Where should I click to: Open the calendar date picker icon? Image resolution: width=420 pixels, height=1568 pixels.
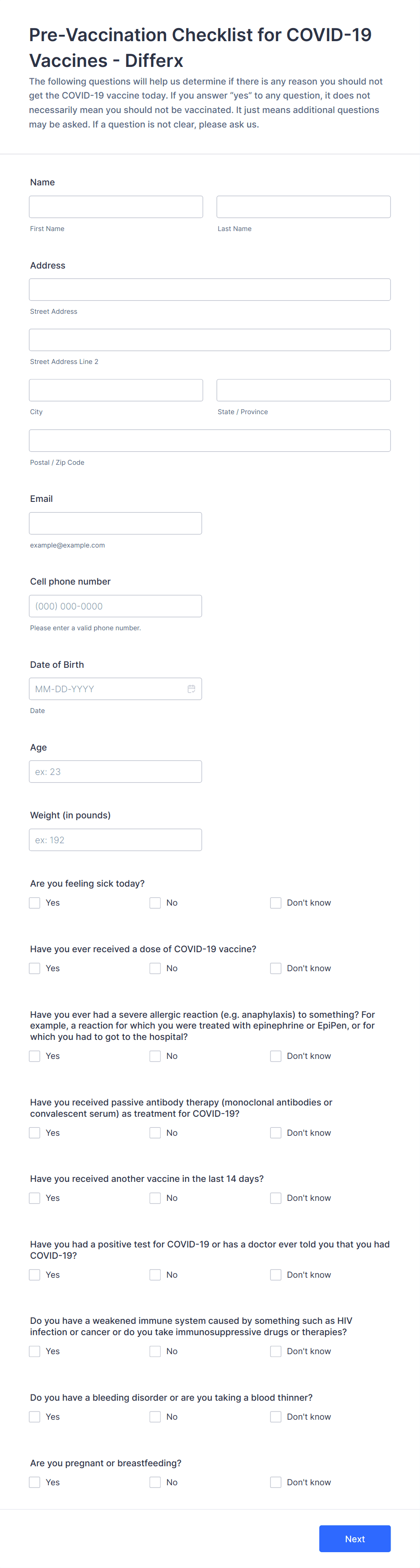191,689
